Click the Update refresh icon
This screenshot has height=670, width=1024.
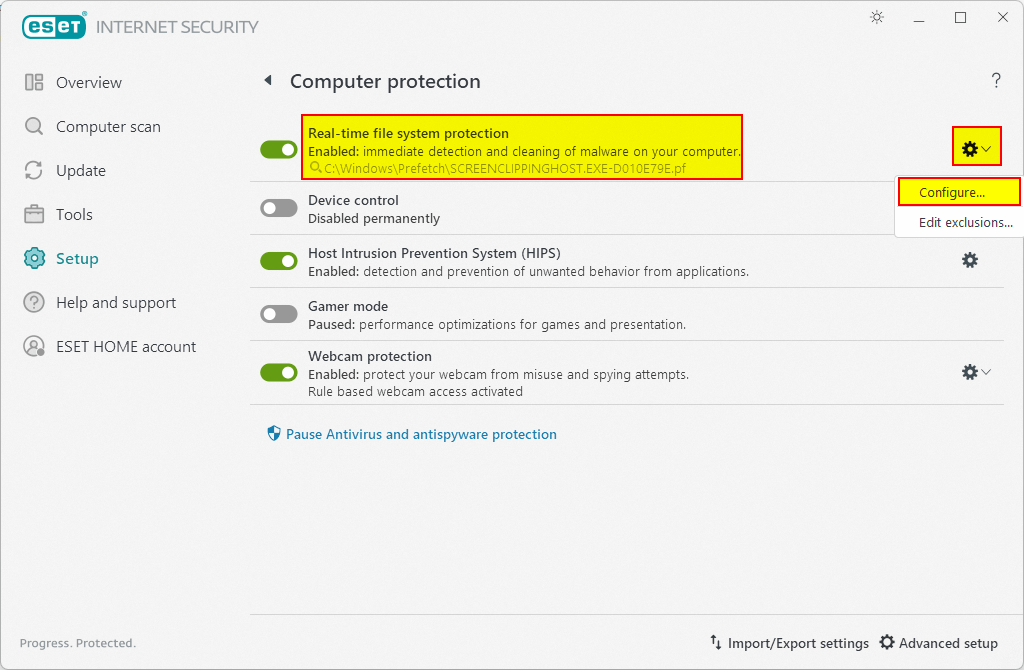tap(34, 171)
